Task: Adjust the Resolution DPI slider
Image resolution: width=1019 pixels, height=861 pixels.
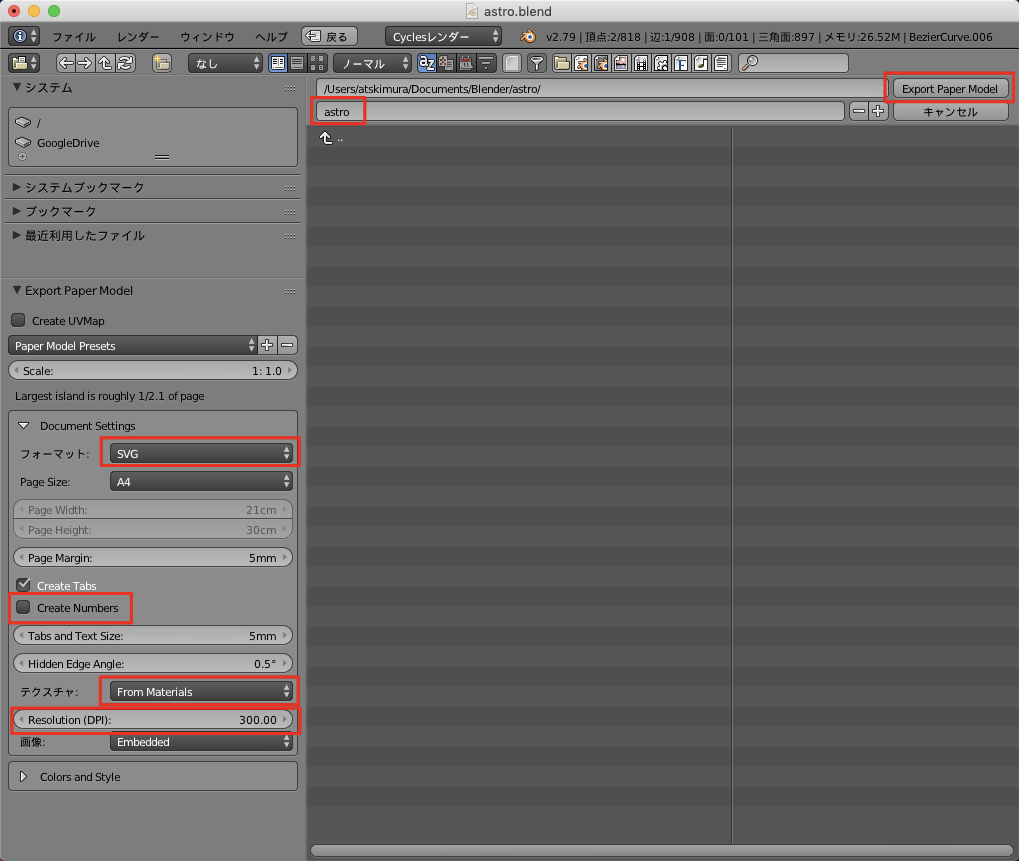Action: [x=153, y=720]
